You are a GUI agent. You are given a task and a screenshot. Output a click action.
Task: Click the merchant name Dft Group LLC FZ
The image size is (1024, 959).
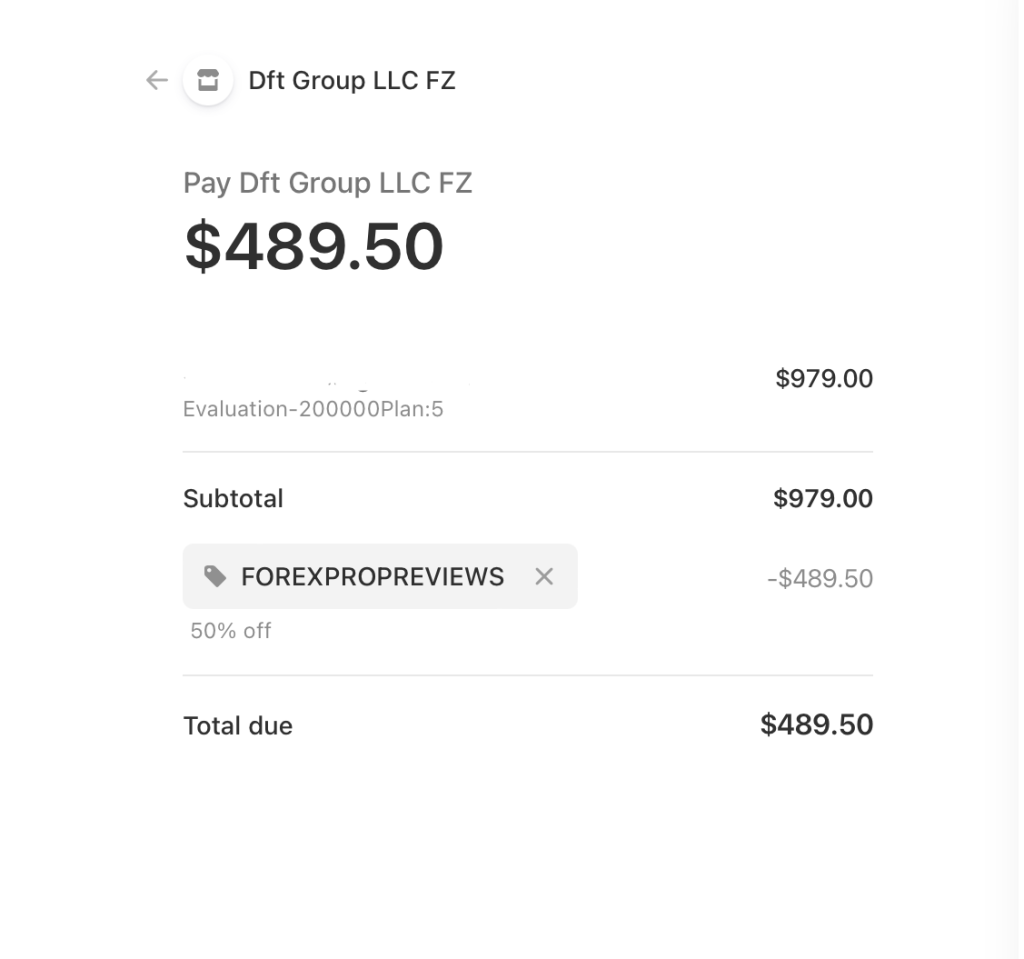point(352,81)
